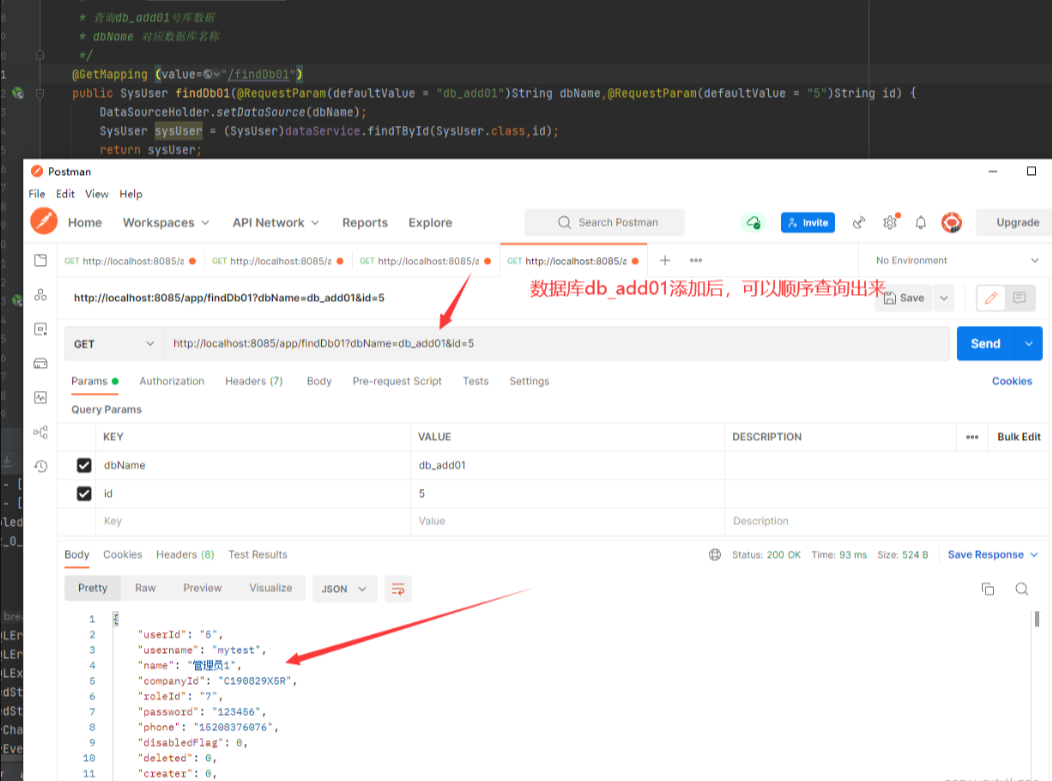Expand the API Network dropdown

(276, 223)
